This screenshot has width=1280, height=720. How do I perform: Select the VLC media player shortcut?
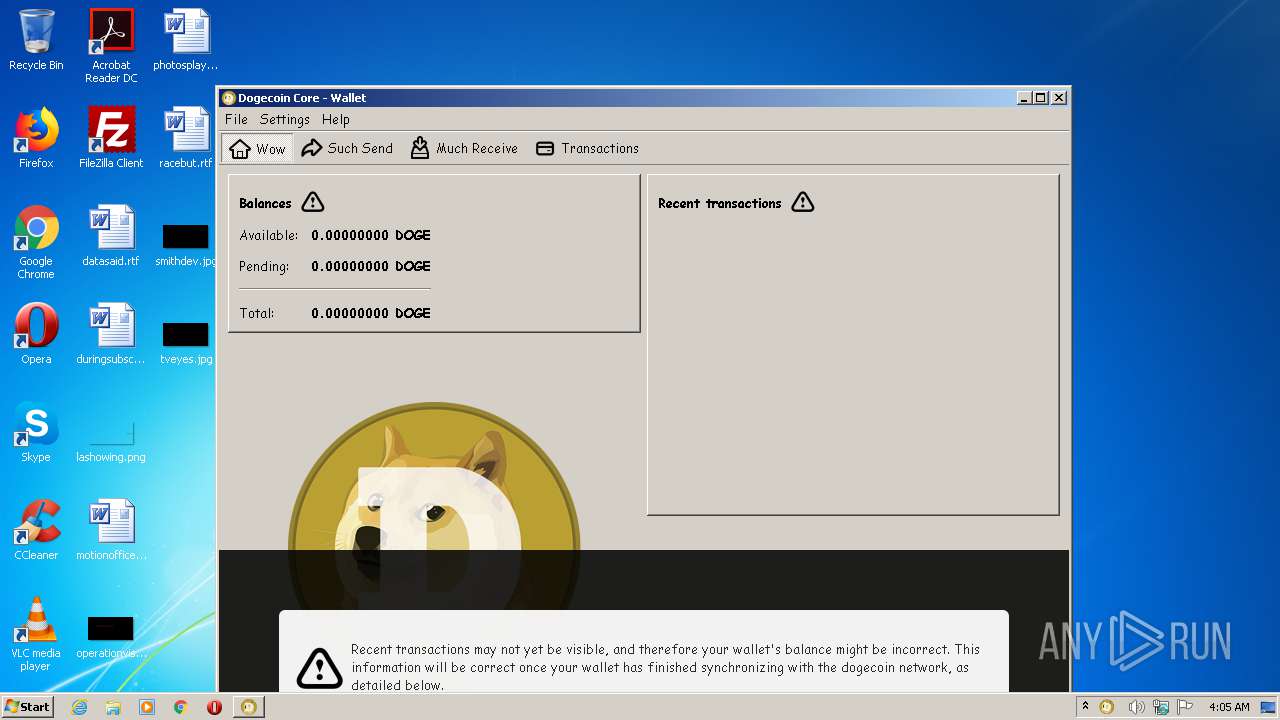(x=36, y=634)
